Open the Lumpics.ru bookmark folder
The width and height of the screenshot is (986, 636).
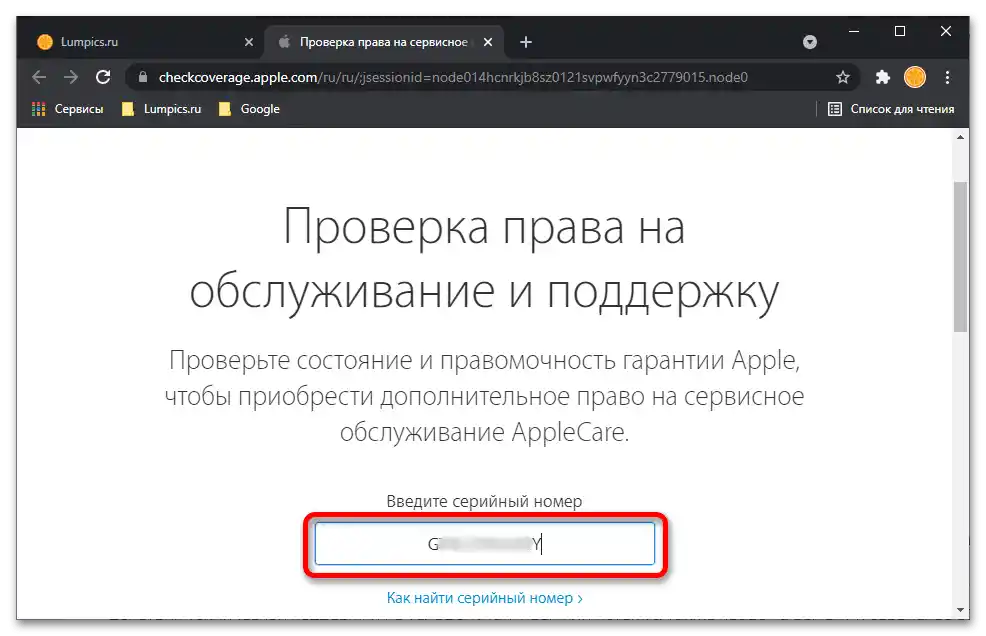162,109
